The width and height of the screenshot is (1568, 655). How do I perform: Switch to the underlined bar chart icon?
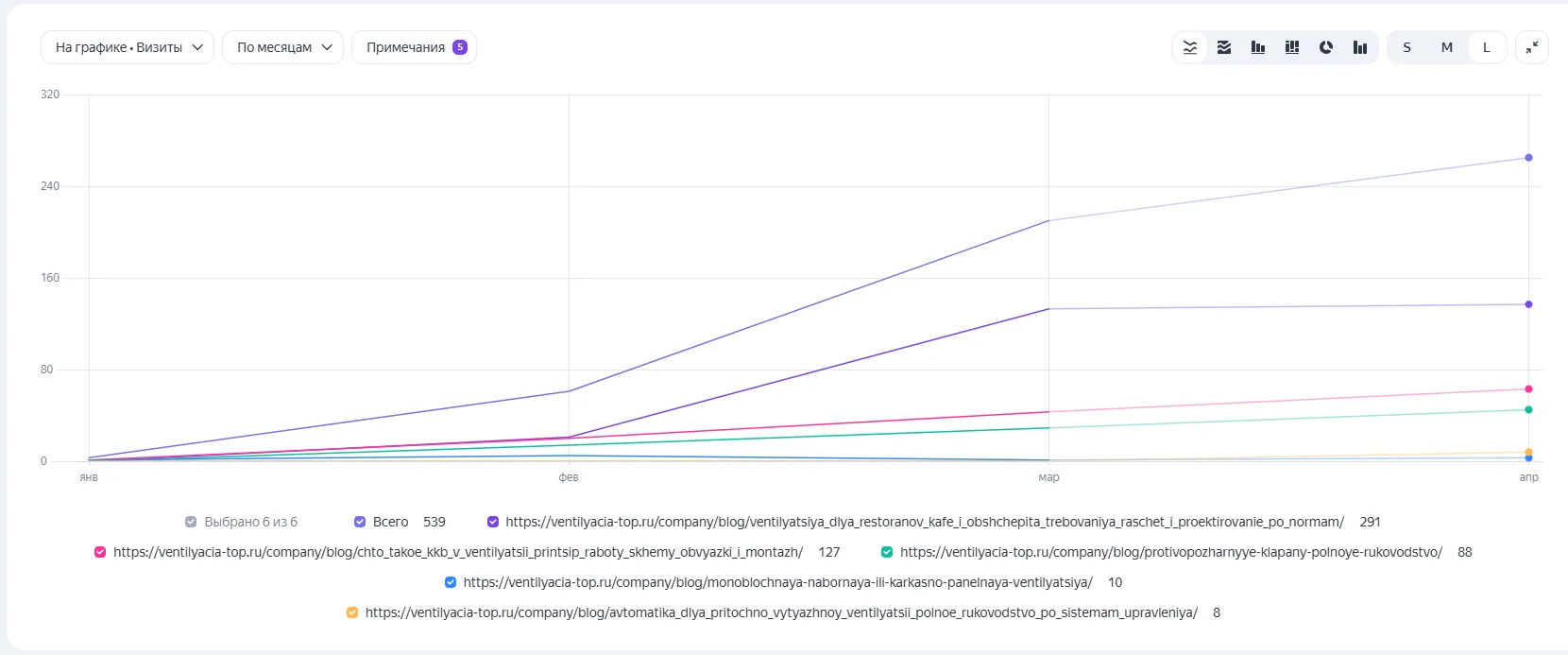click(1258, 47)
